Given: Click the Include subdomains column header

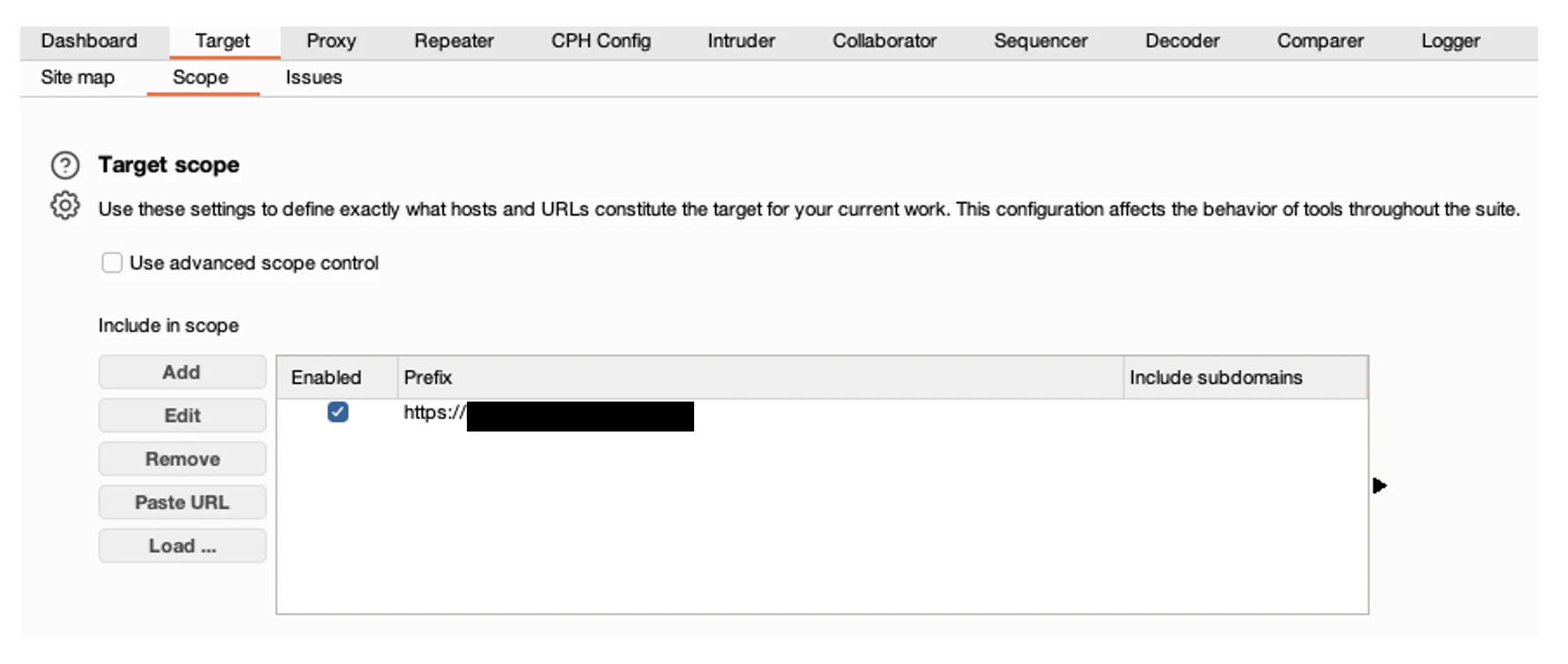Looking at the screenshot, I should pyautogui.click(x=1246, y=377).
